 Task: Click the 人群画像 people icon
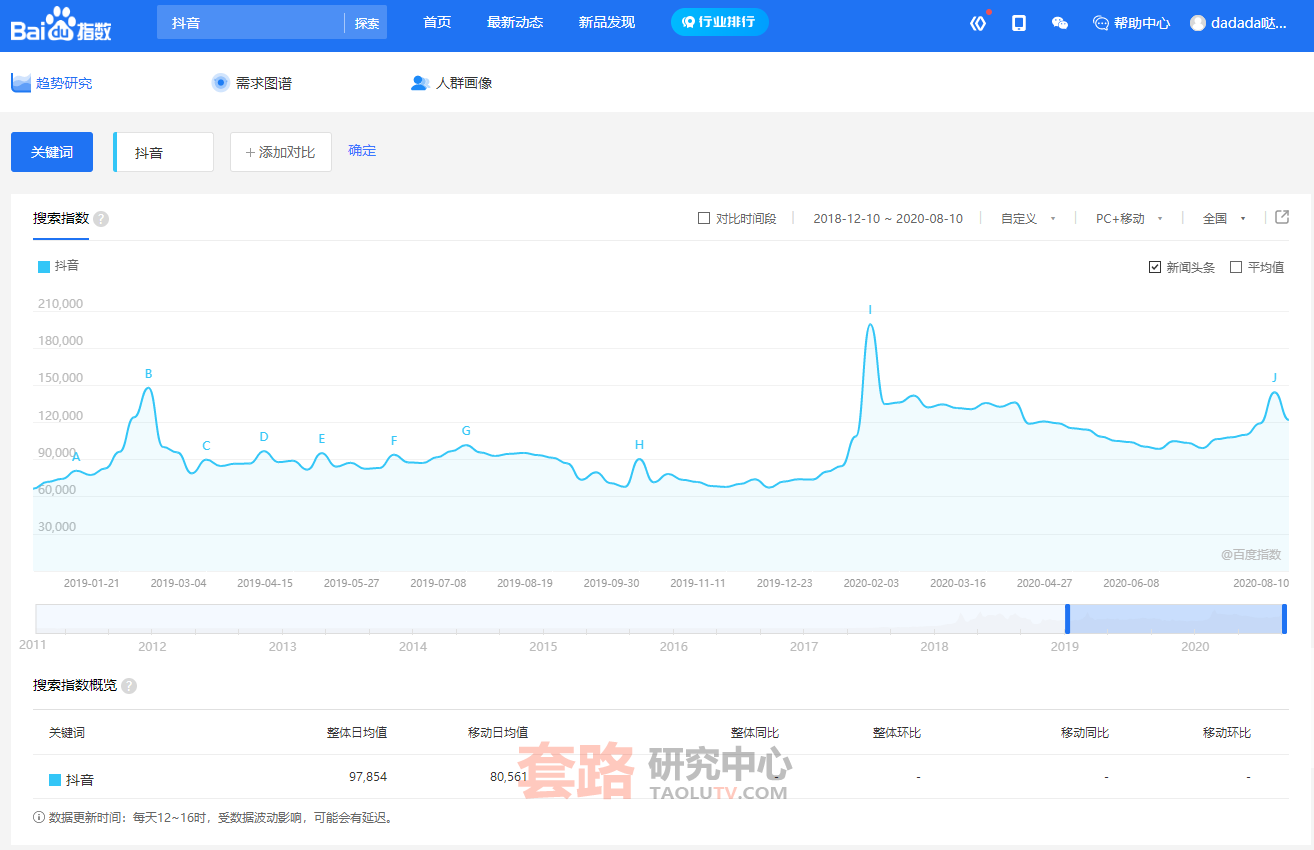(420, 83)
